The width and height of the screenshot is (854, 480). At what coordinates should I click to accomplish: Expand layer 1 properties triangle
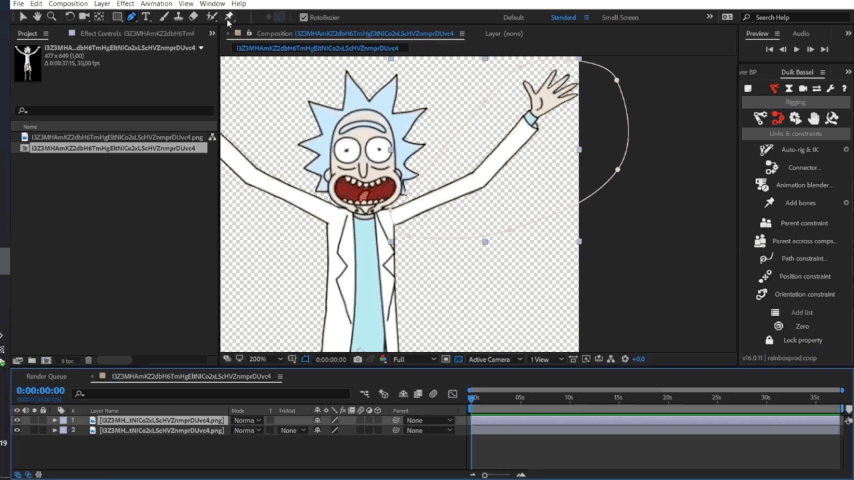[54, 420]
